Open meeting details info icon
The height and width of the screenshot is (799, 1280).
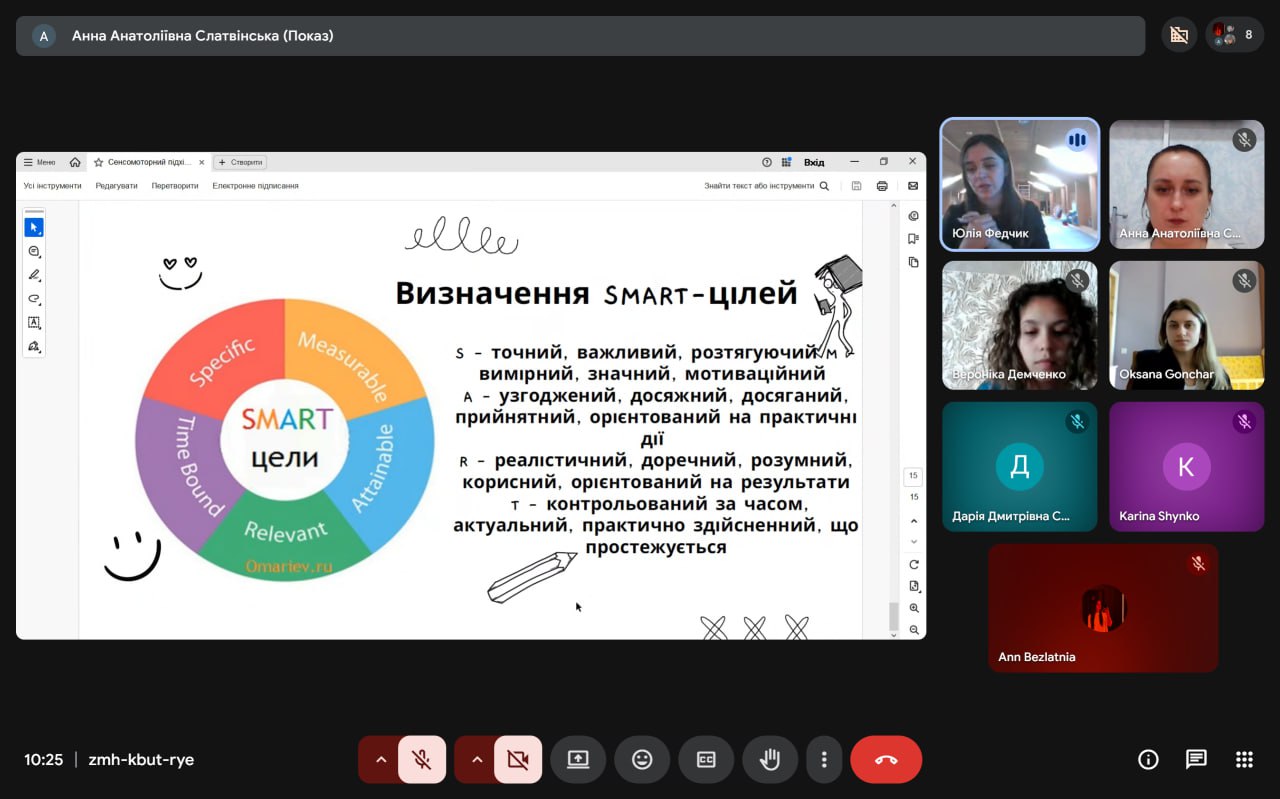(x=1148, y=759)
